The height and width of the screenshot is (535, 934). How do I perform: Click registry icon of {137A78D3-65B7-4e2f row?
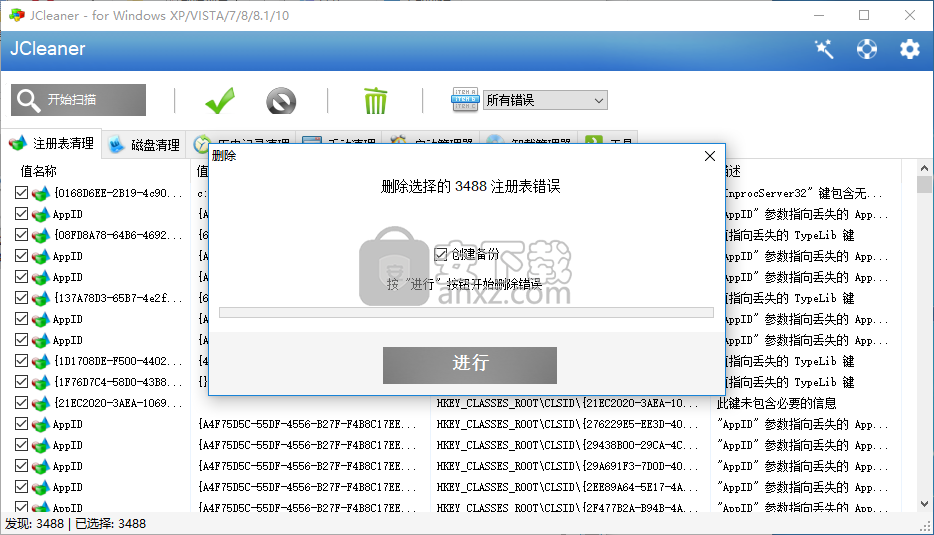tap(41, 298)
